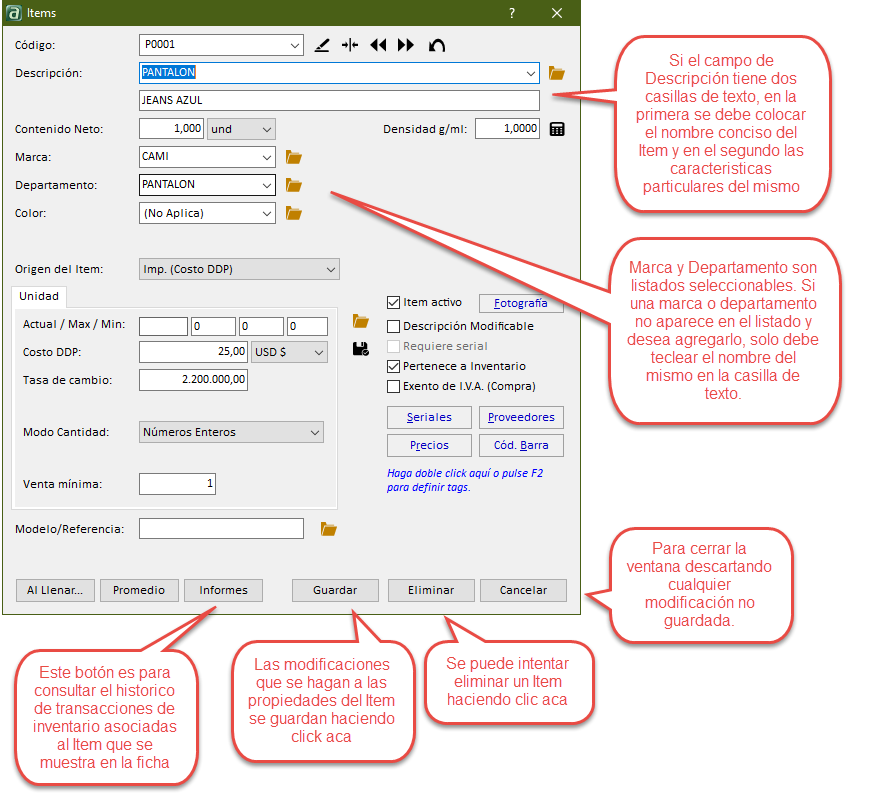Screen dimensions: 874x795
Task: Click the save disk icon beside Costo DDP
Action: (x=361, y=349)
